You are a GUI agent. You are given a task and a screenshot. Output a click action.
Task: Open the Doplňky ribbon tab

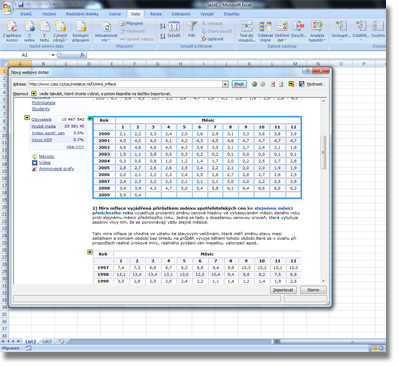coord(232,14)
